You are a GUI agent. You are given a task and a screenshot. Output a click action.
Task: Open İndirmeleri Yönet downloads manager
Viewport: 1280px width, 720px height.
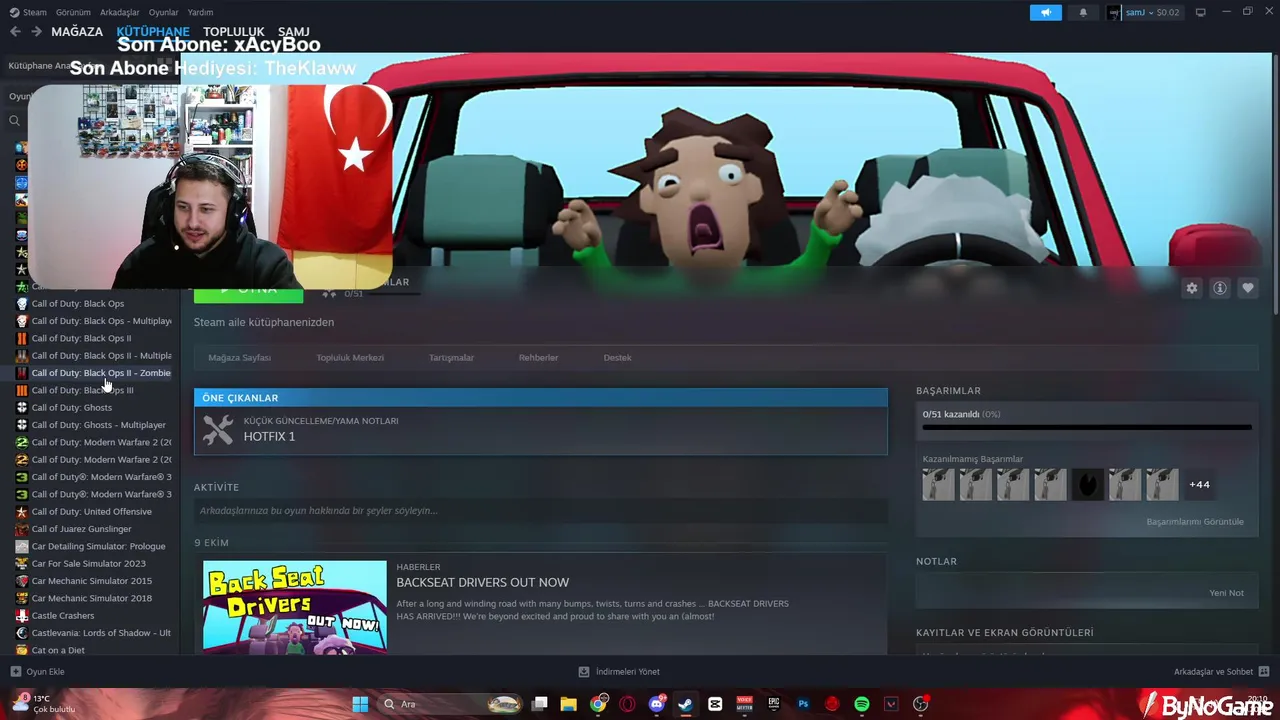(619, 672)
